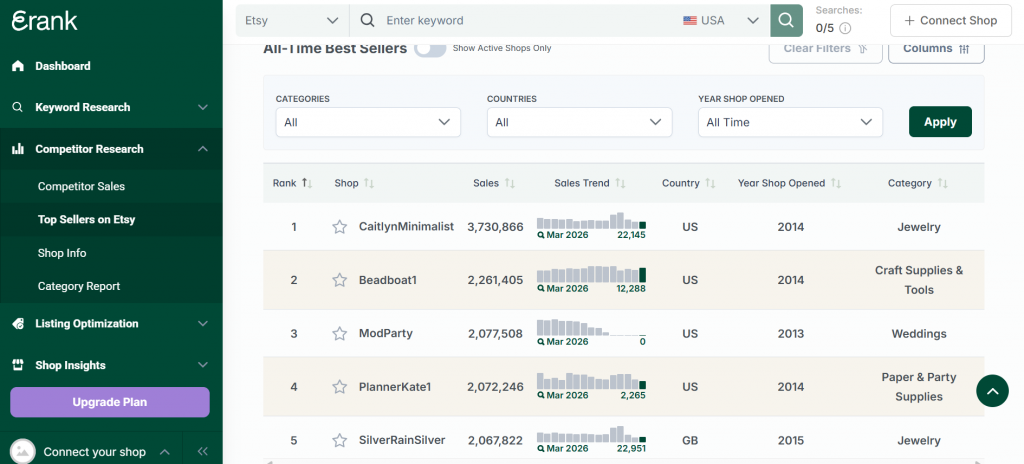Click the scroll-to-top arrow button
1024x464 pixels.
(993, 391)
